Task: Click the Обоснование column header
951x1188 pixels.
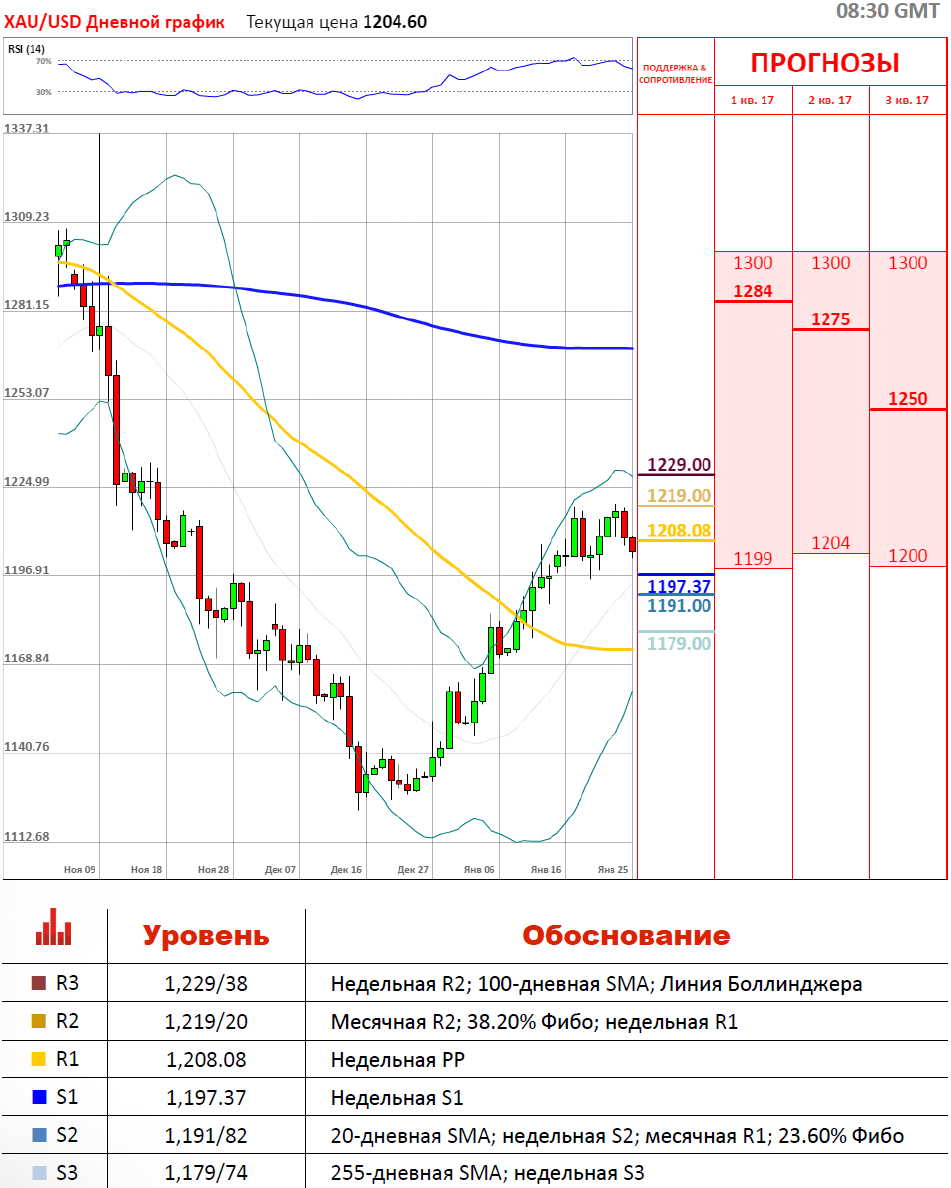Action: [x=626, y=936]
